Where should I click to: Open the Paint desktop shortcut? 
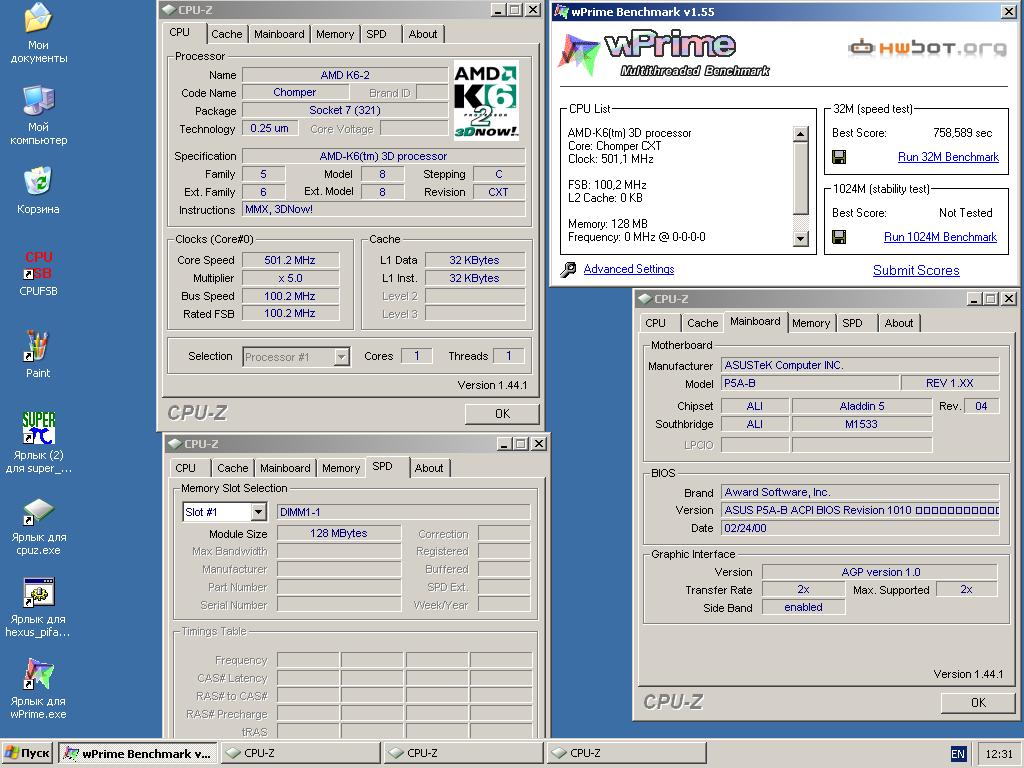[37, 346]
